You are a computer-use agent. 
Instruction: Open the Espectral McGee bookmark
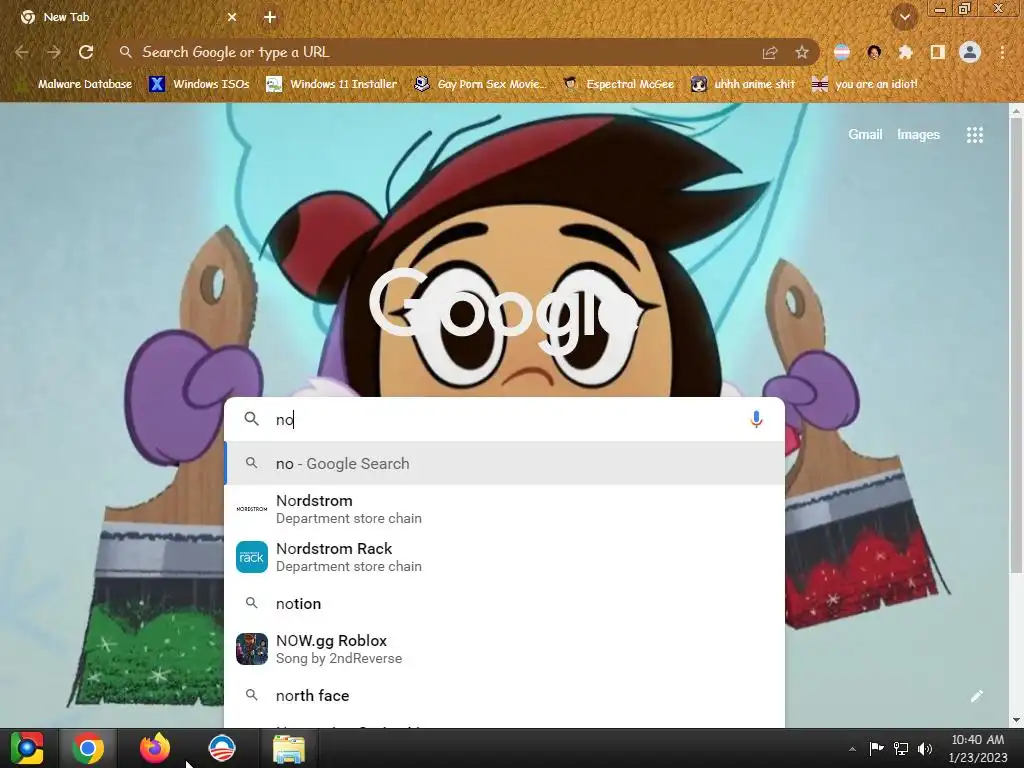pyautogui.click(x=618, y=84)
